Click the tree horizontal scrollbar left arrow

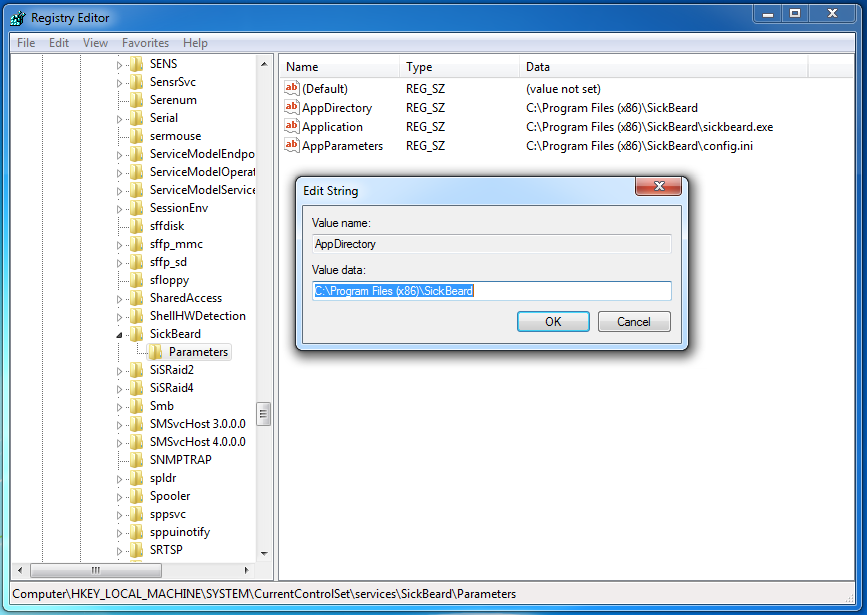click(20, 570)
